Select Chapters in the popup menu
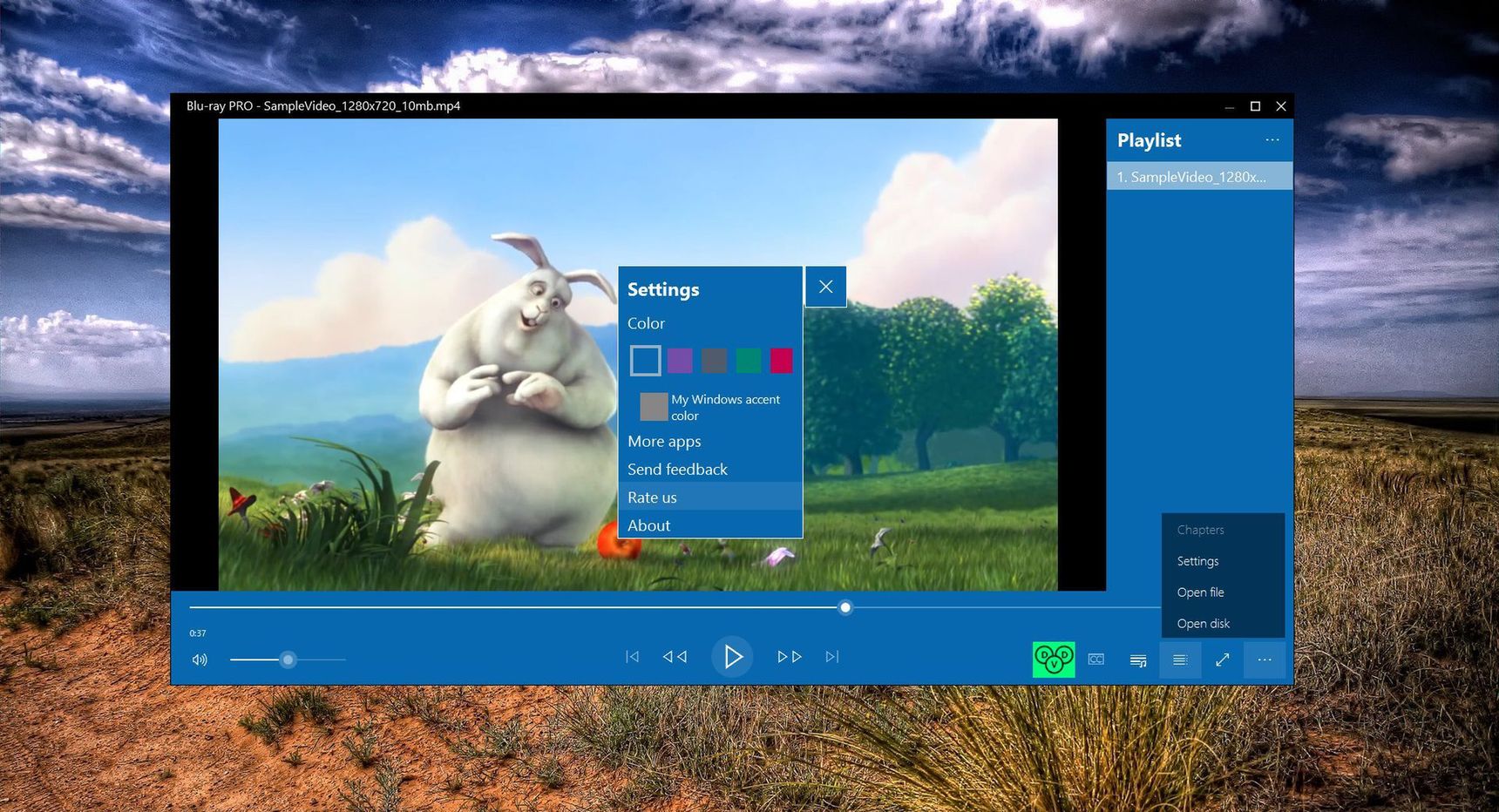Screen dimensions: 1499x812 coord(1223,530)
